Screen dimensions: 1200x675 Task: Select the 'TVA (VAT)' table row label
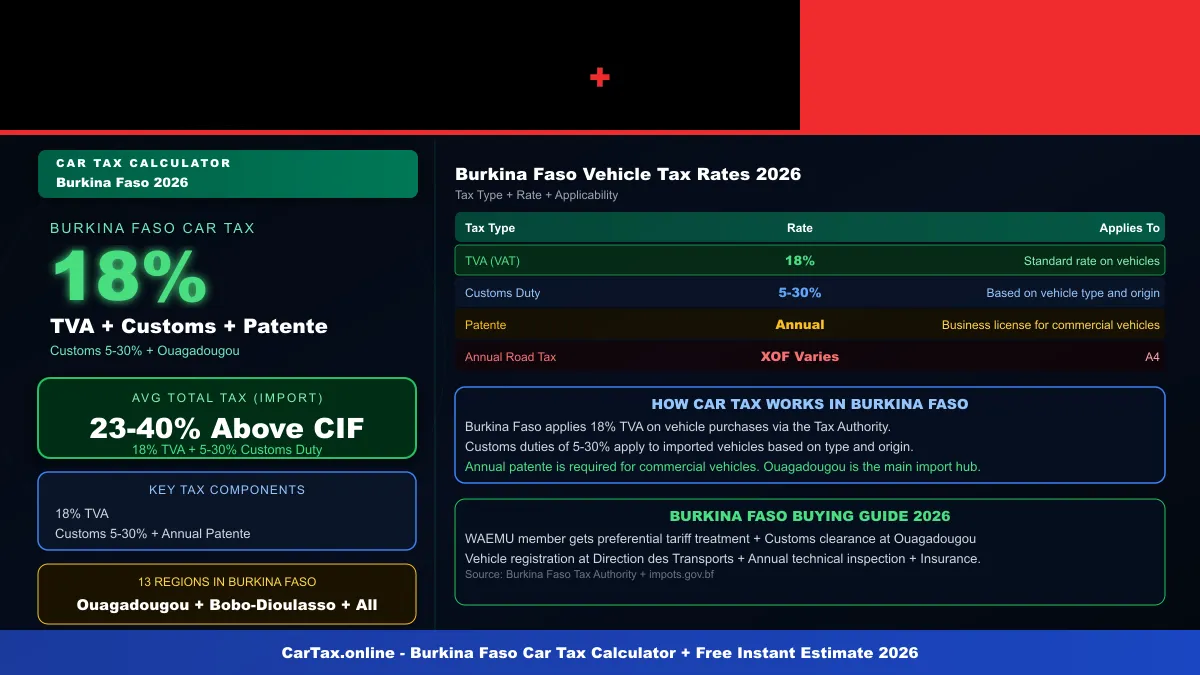[492, 261]
